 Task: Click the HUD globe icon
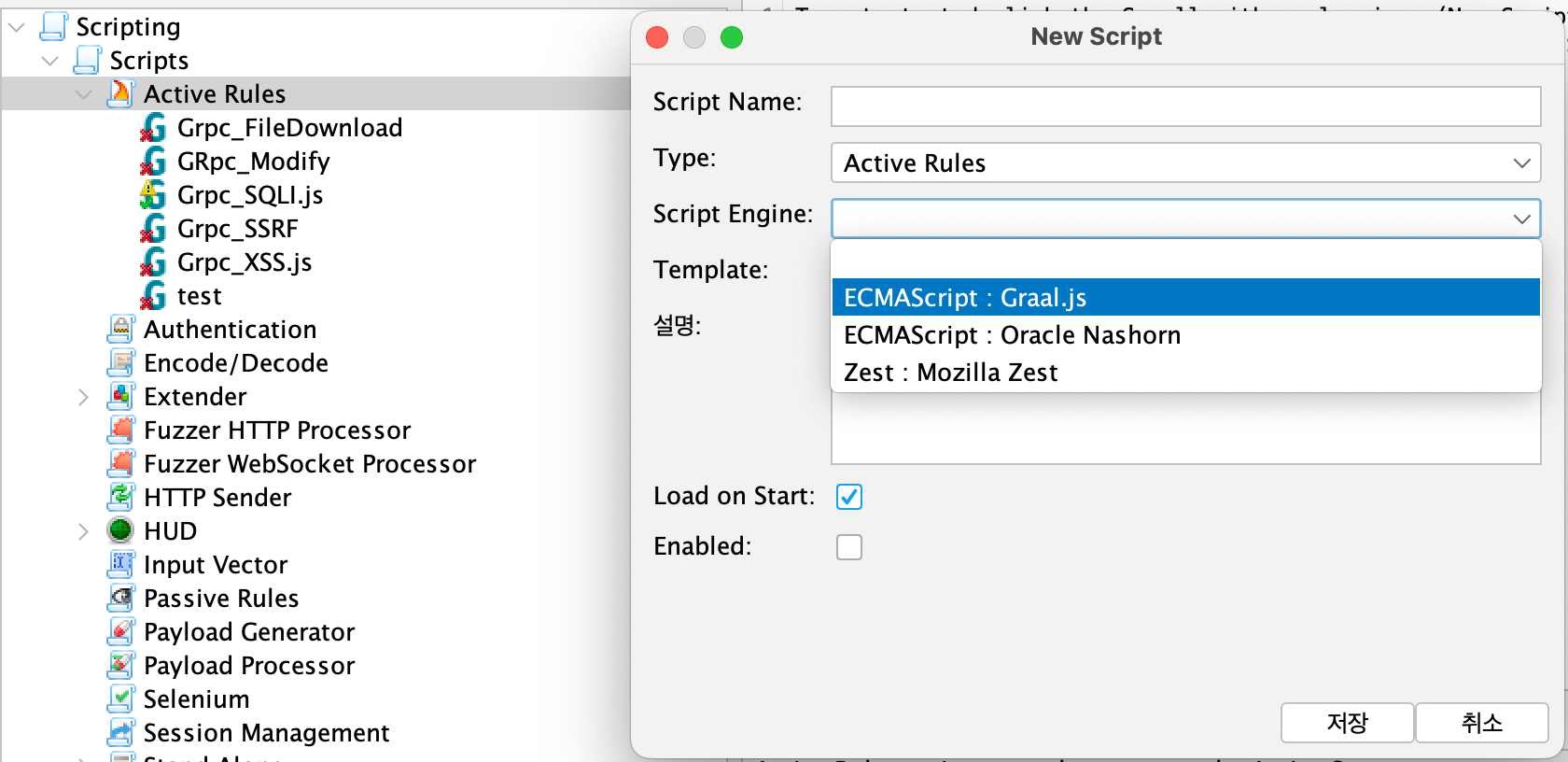(x=121, y=531)
